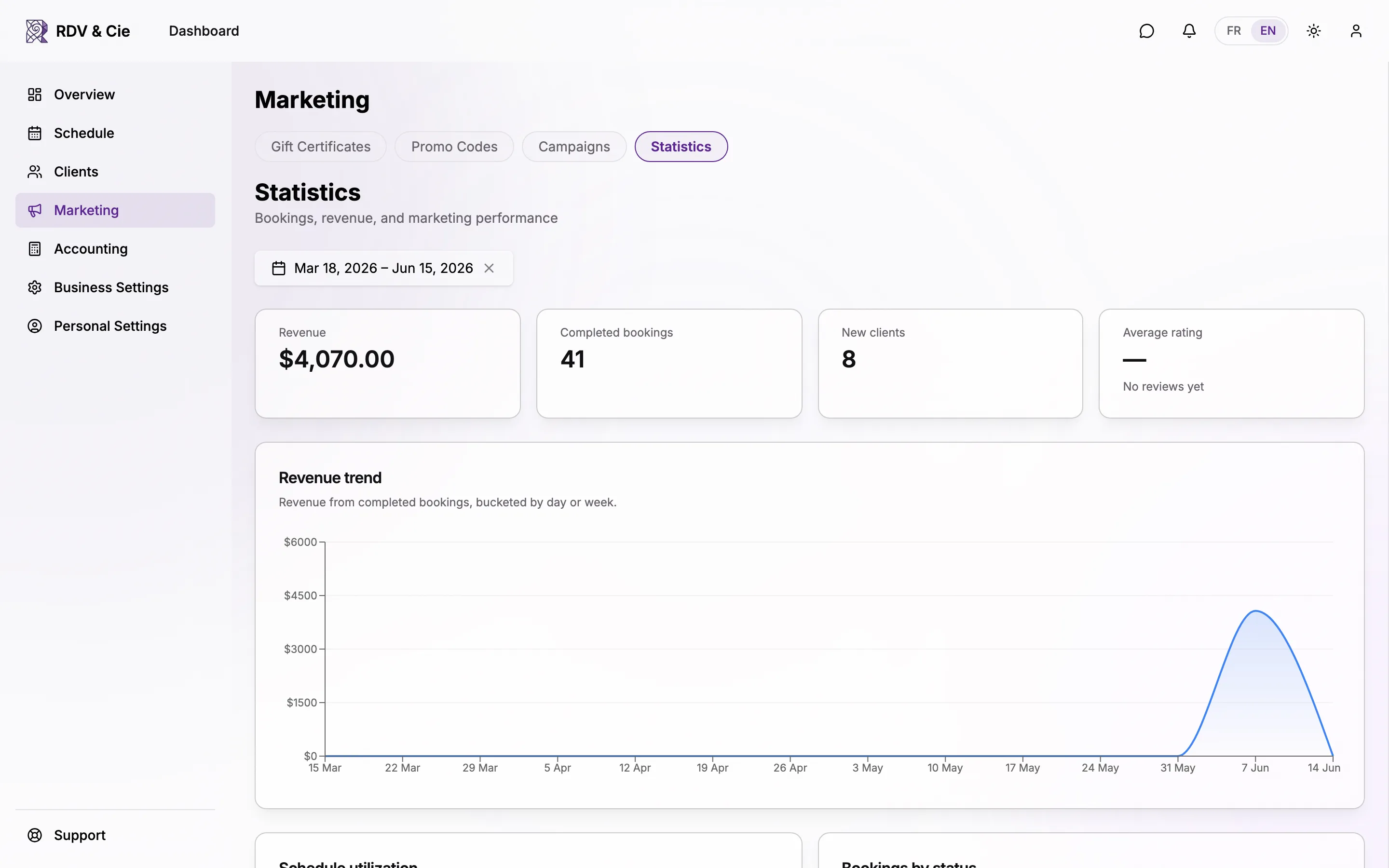
Task: Switch language to FR
Action: pyautogui.click(x=1233, y=31)
